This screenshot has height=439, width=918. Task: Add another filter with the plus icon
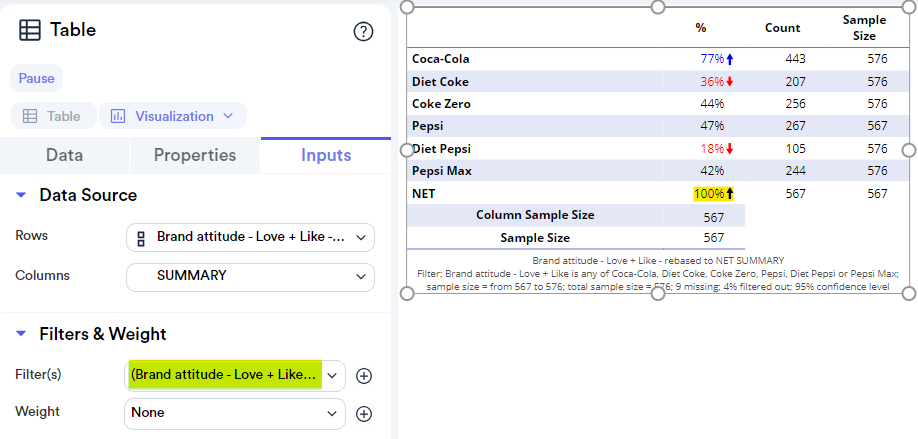pyautogui.click(x=364, y=376)
